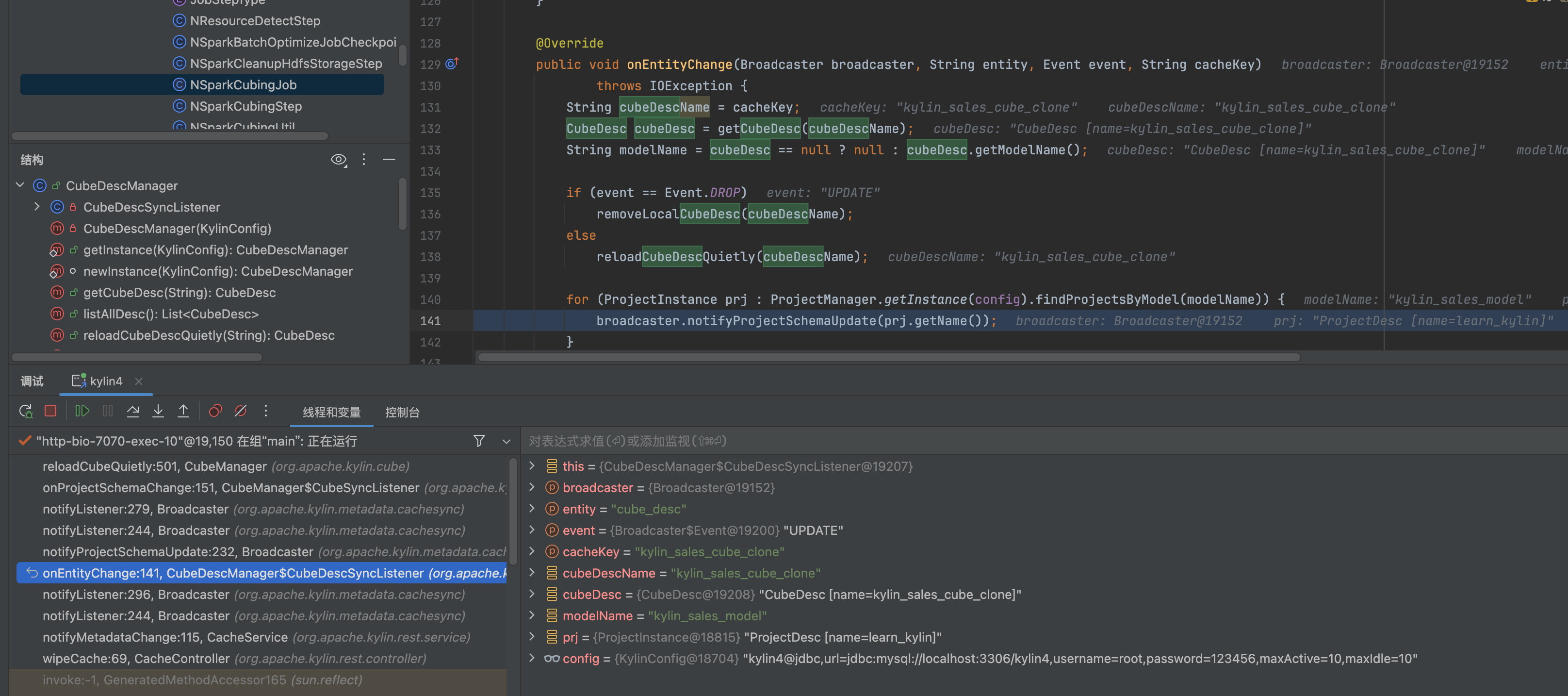The width and height of the screenshot is (1568, 696).
Task: Open structure panel options menu
Action: (x=363, y=160)
